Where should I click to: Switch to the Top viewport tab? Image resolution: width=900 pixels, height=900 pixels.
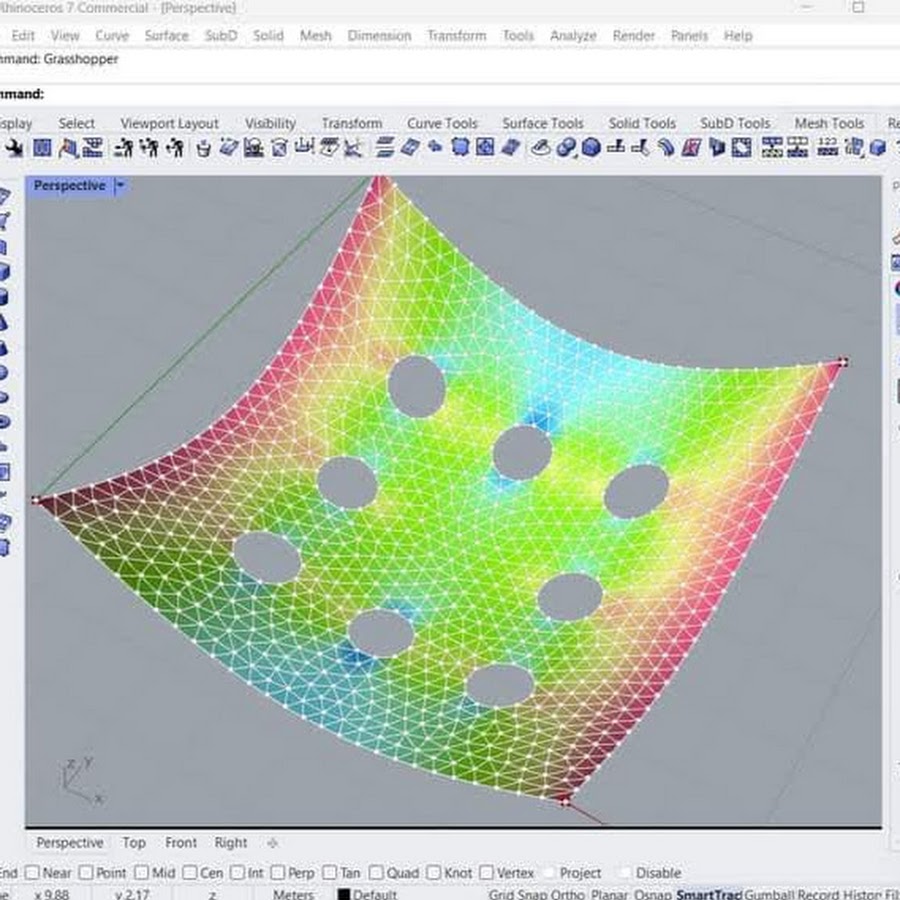click(x=134, y=843)
